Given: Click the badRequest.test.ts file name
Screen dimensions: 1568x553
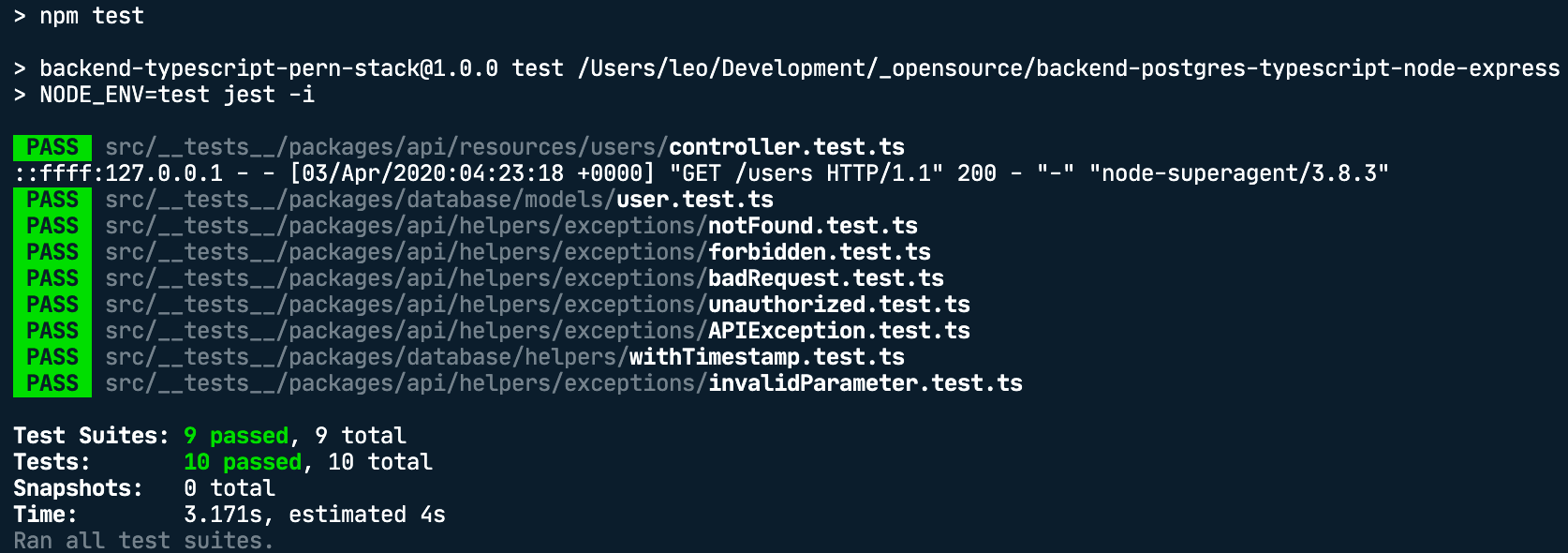Looking at the screenshot, I should click(x=825, y=278).
